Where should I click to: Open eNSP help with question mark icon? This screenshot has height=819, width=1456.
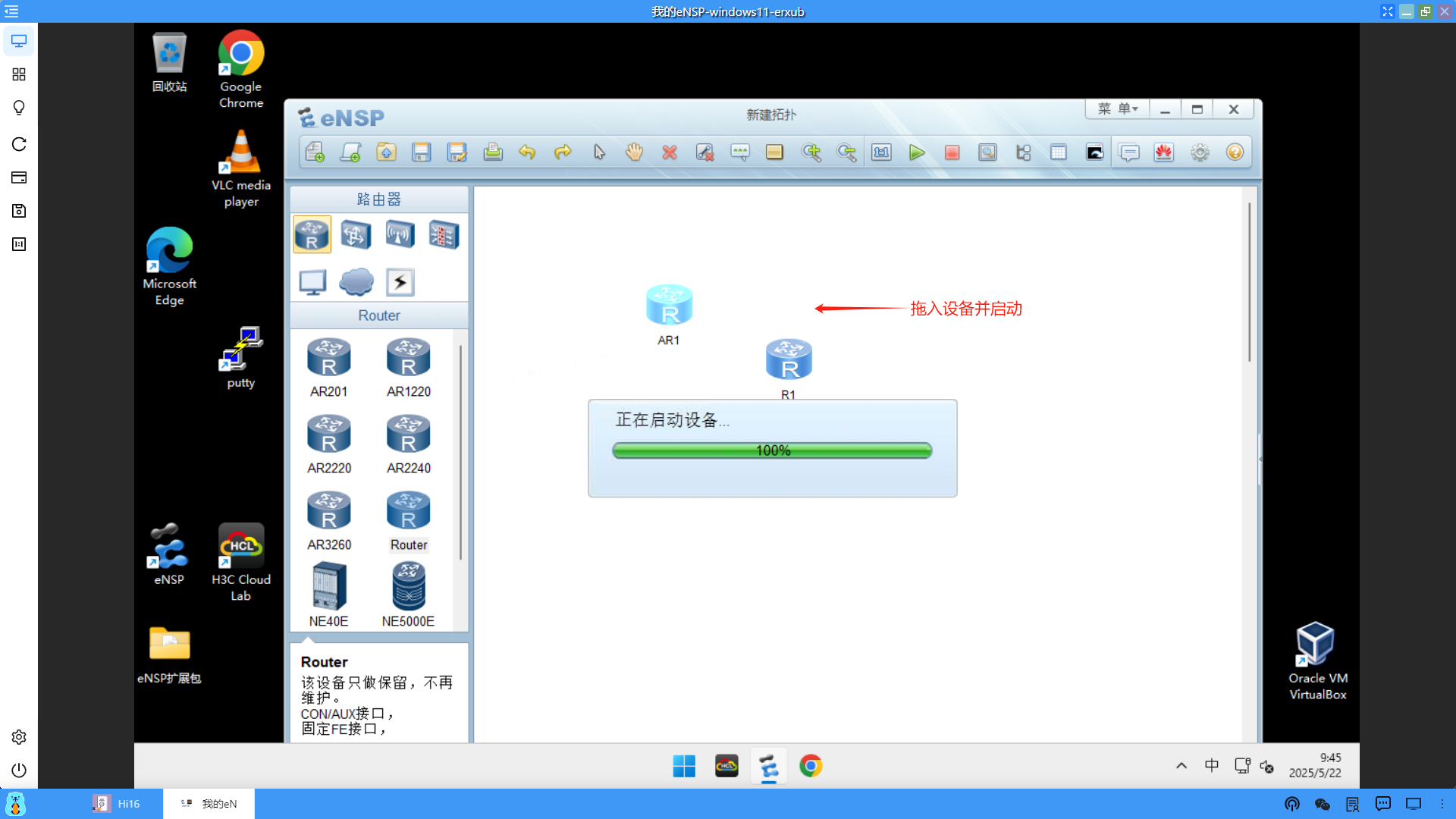(1235, 152)
